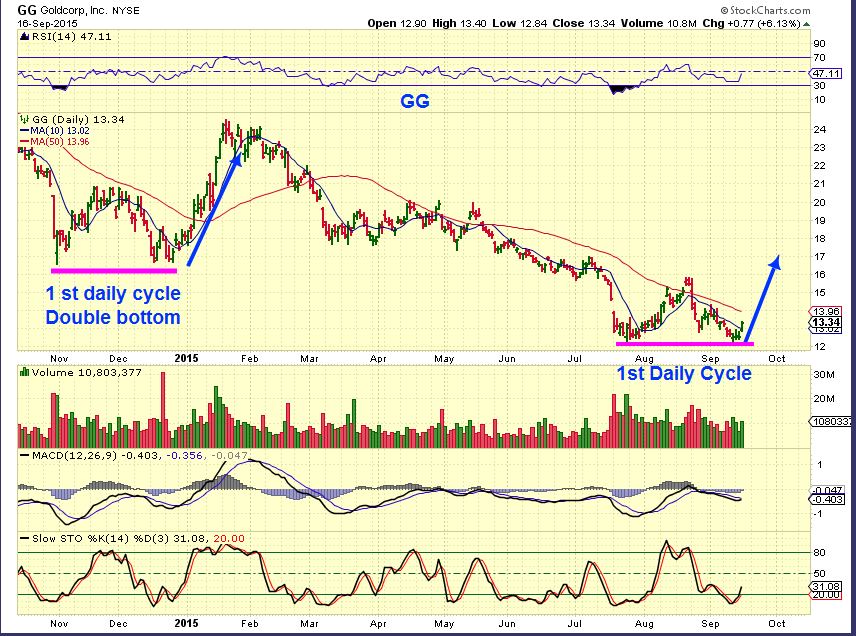Click the 'RSI(14) 47.11' indicator label
Image resolution: width=856 pixels, height=636 pixels.
pyautogui.click(x=72, y=37)
